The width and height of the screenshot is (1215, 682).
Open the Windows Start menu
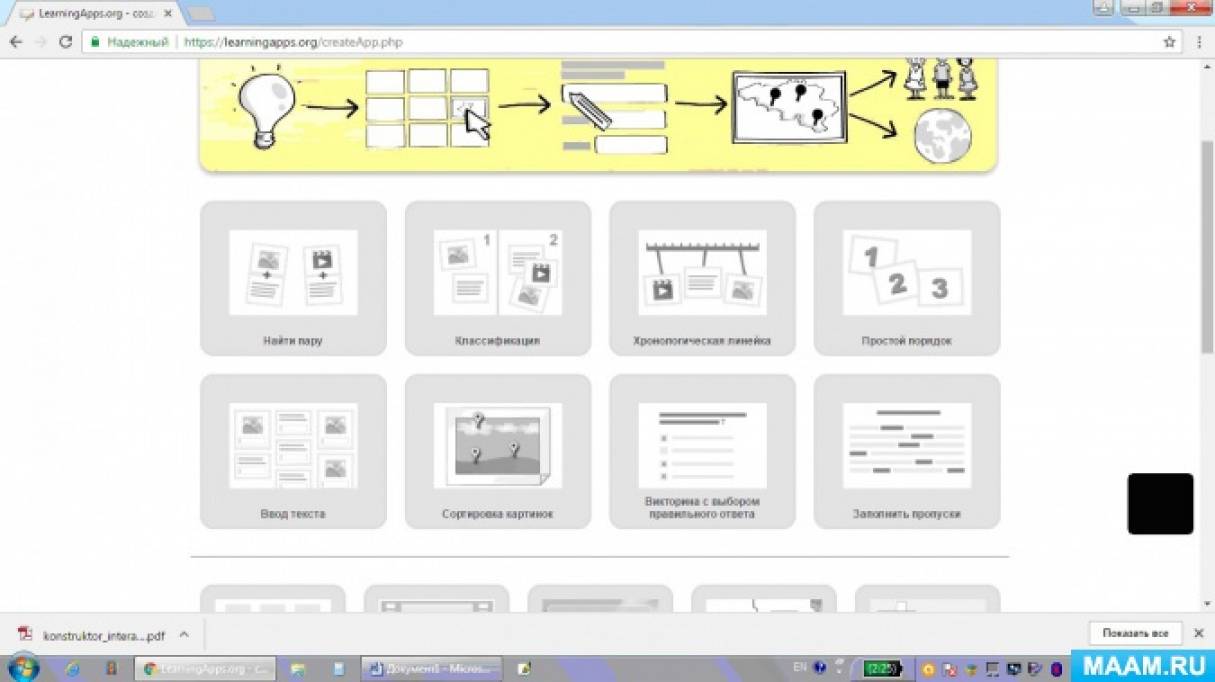(x=22, y=668)
